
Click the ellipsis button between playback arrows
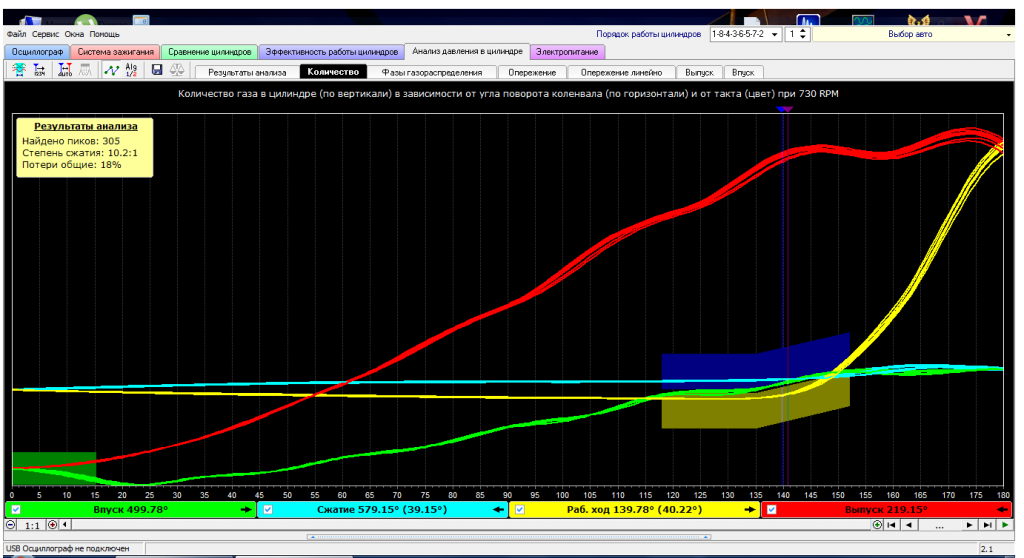point(939,525)
